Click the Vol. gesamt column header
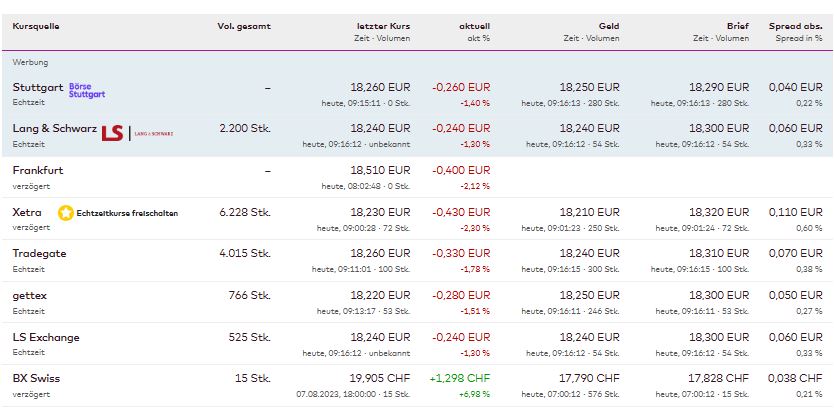Image resolution: width=834 pixels, height=408 pixels. point(244,26)
